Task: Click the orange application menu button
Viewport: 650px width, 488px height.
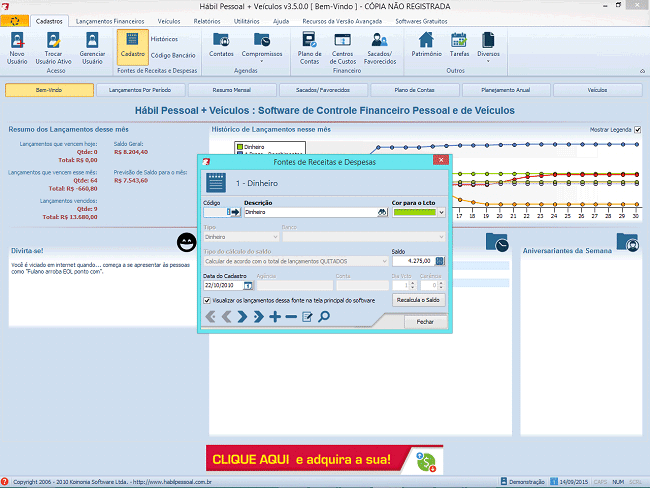Action: click(15, 21)
